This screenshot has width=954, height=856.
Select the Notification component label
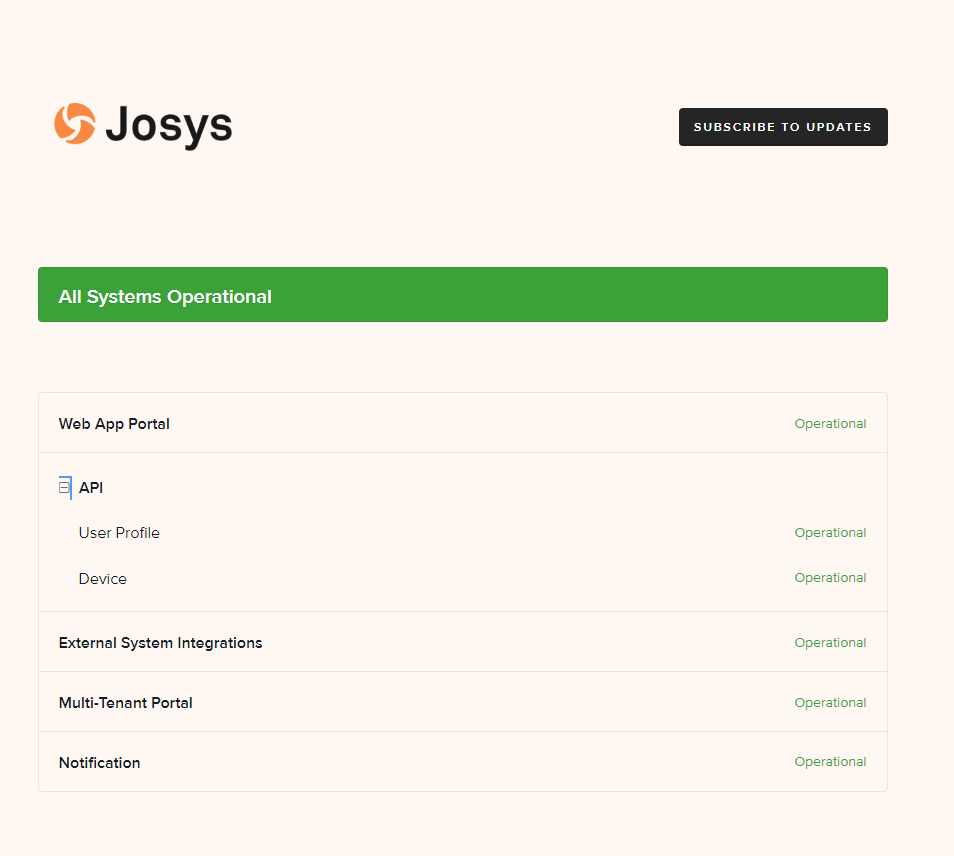point(100,763)
